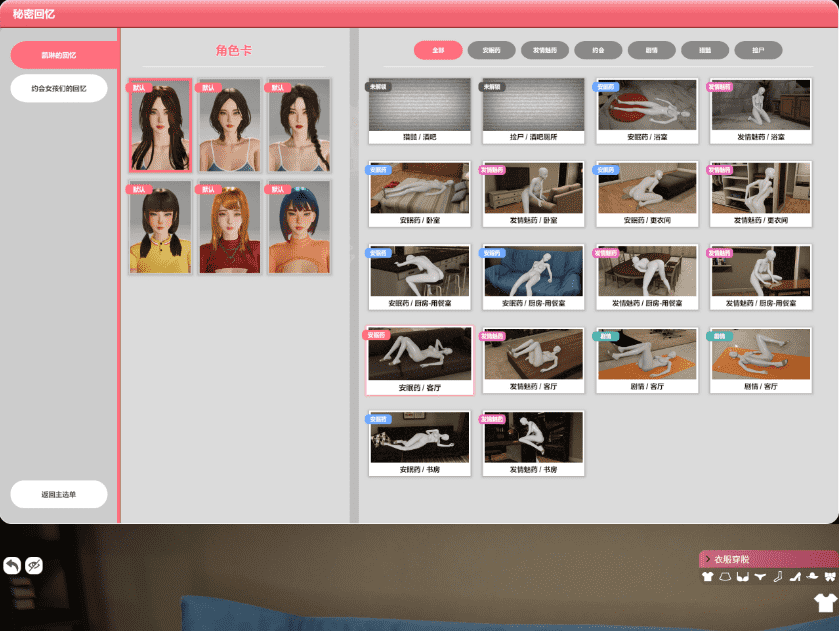Click the locked 酒吧厕所 memory thumbnail
Image resolution: width=839 pixels, height=631 pixels.
point(533,111)
